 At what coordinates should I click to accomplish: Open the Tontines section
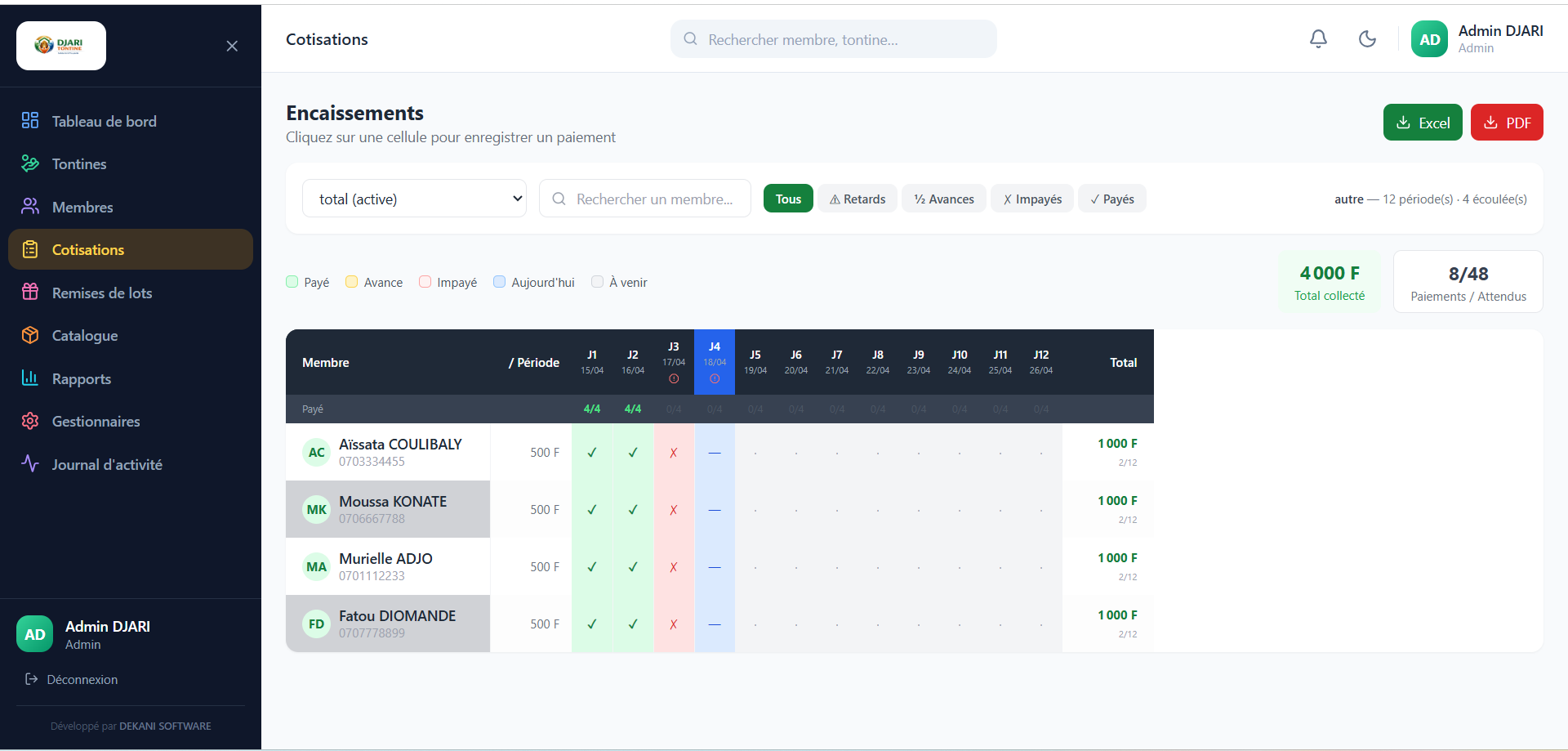tap(79, 163)
